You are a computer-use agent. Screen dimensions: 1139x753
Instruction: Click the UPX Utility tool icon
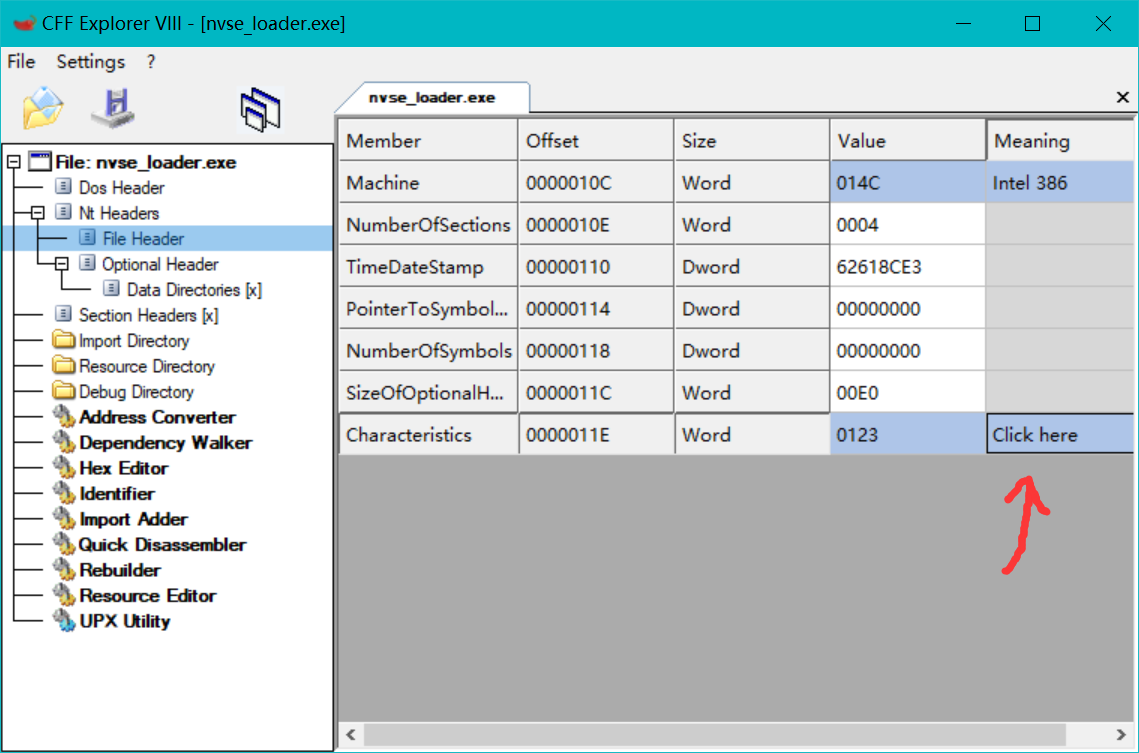click(x=64, y=621)
